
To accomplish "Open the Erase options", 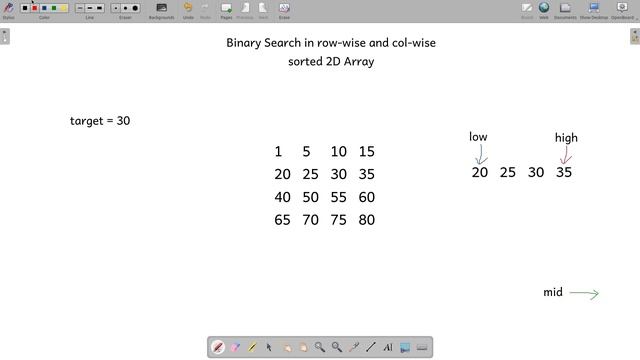I will [284, 10].
